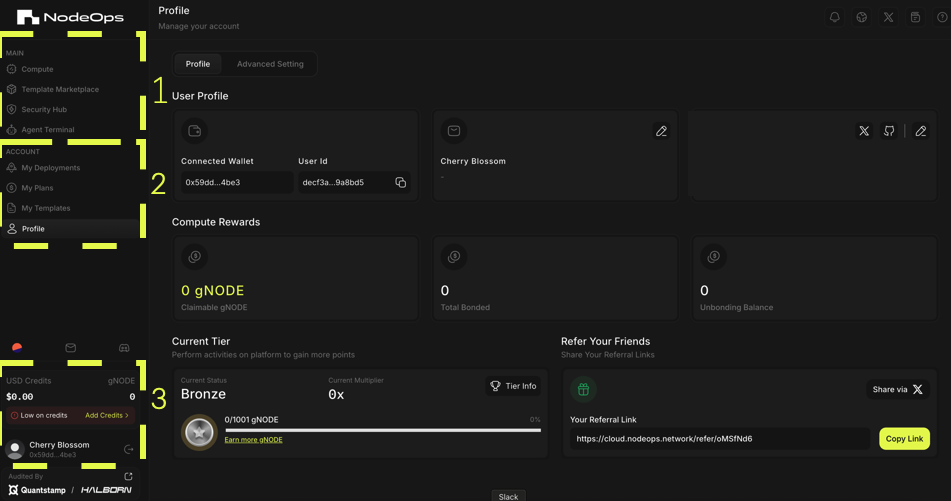
Task: Click the Discord icon in sidebar footer
Action: point(124,348)
